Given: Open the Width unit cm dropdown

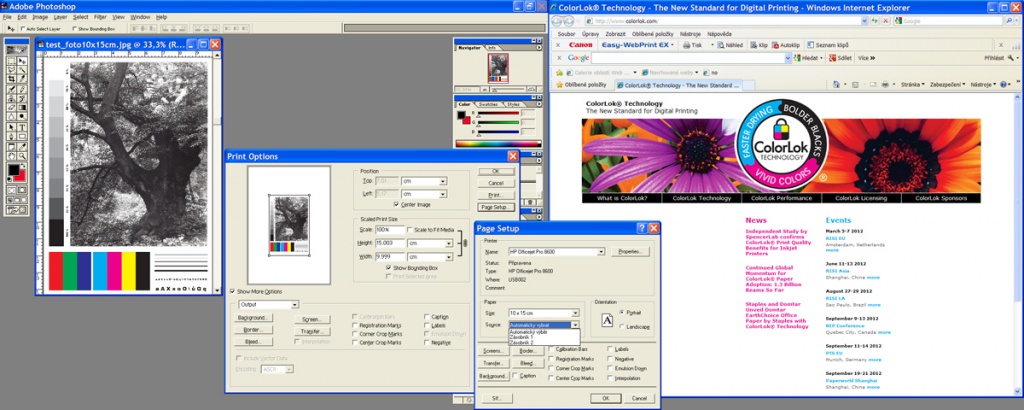Looking at the screenshot, I should click(449, 257).
